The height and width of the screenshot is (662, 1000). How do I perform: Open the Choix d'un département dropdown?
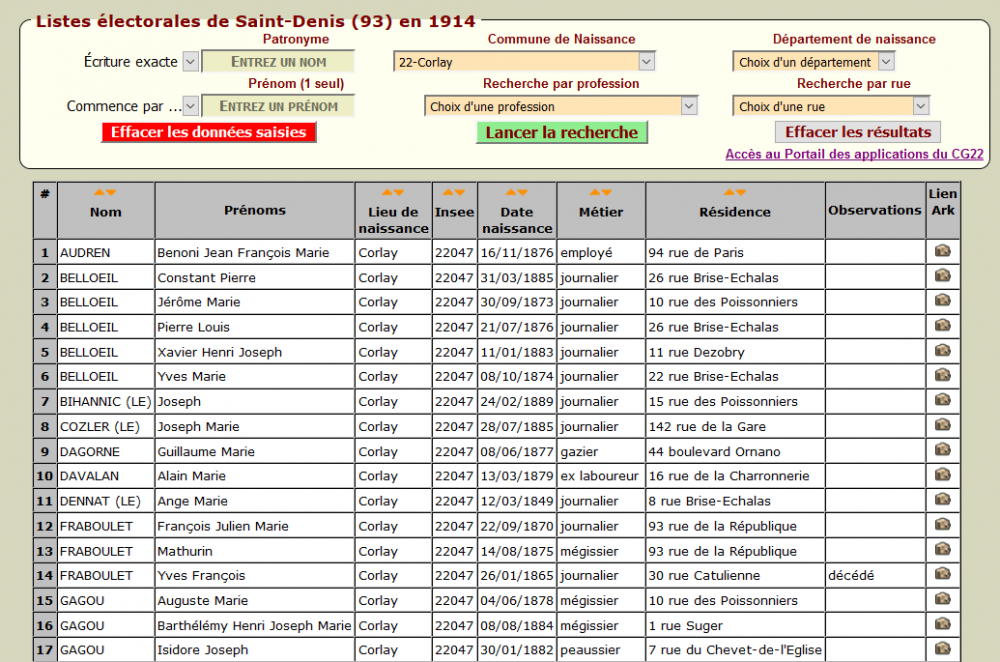pos(885,62)
